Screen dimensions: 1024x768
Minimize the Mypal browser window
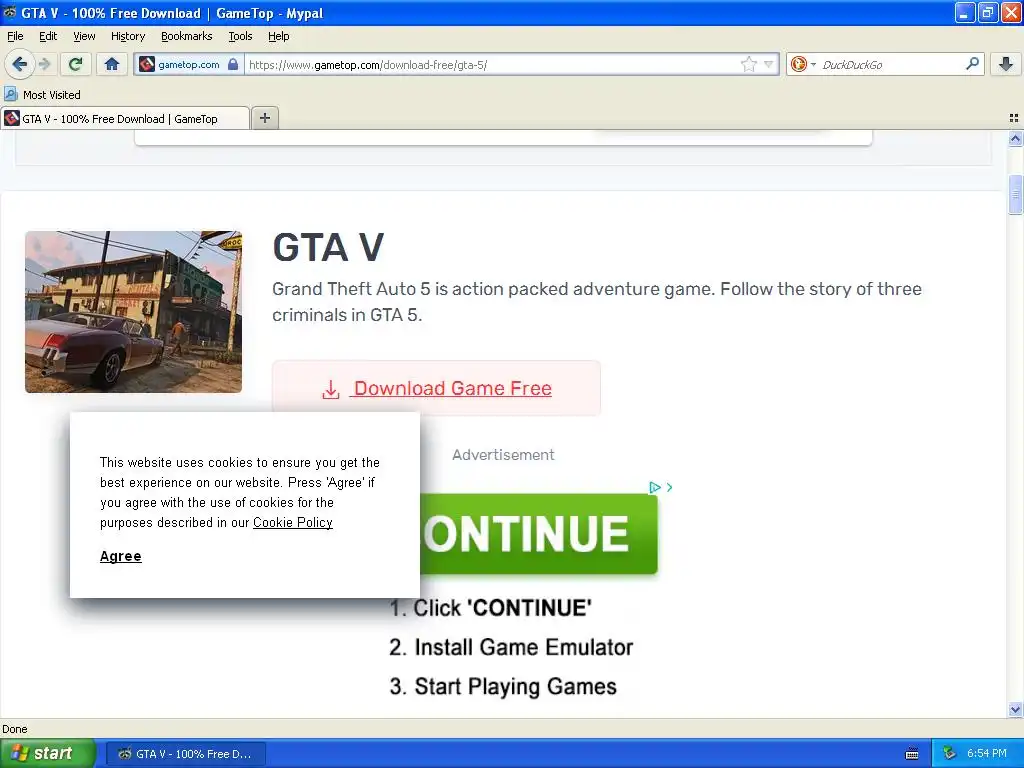pyautogui.click(x=965, y=12)
